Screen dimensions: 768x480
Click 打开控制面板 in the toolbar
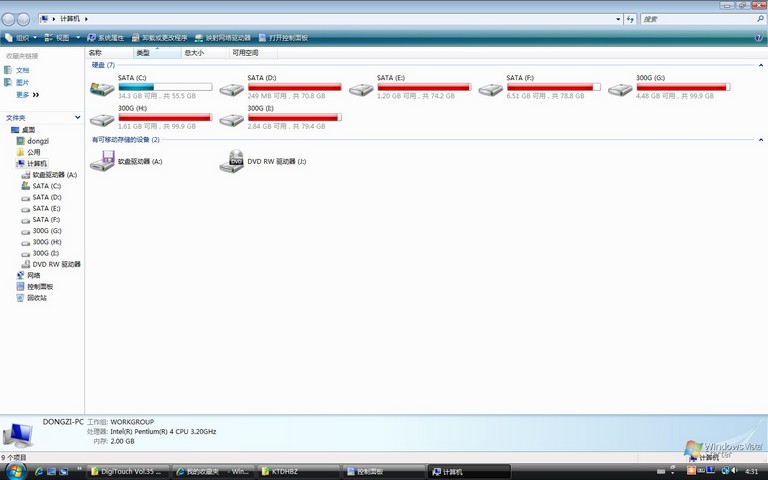click(x=284, y=38)
